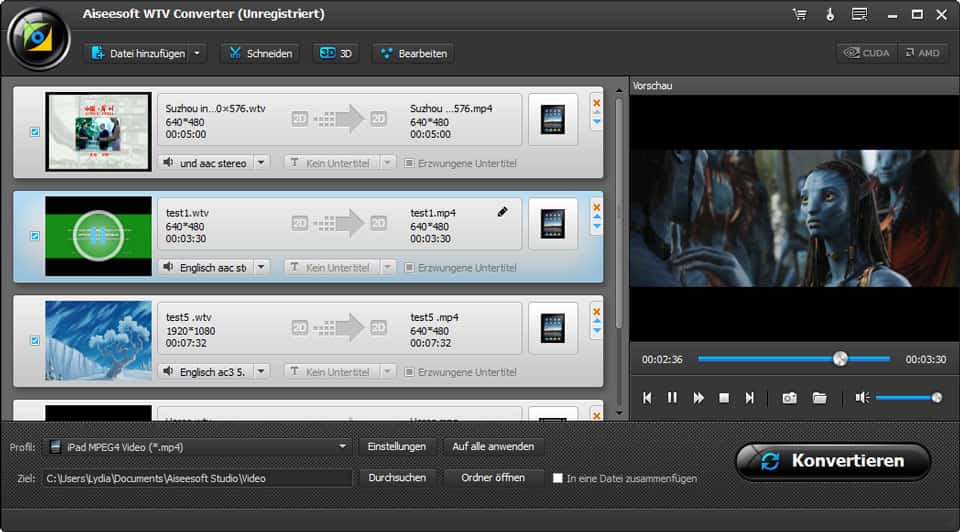Uncheck the Suzhou file checkbox

(x=35, y=132)
